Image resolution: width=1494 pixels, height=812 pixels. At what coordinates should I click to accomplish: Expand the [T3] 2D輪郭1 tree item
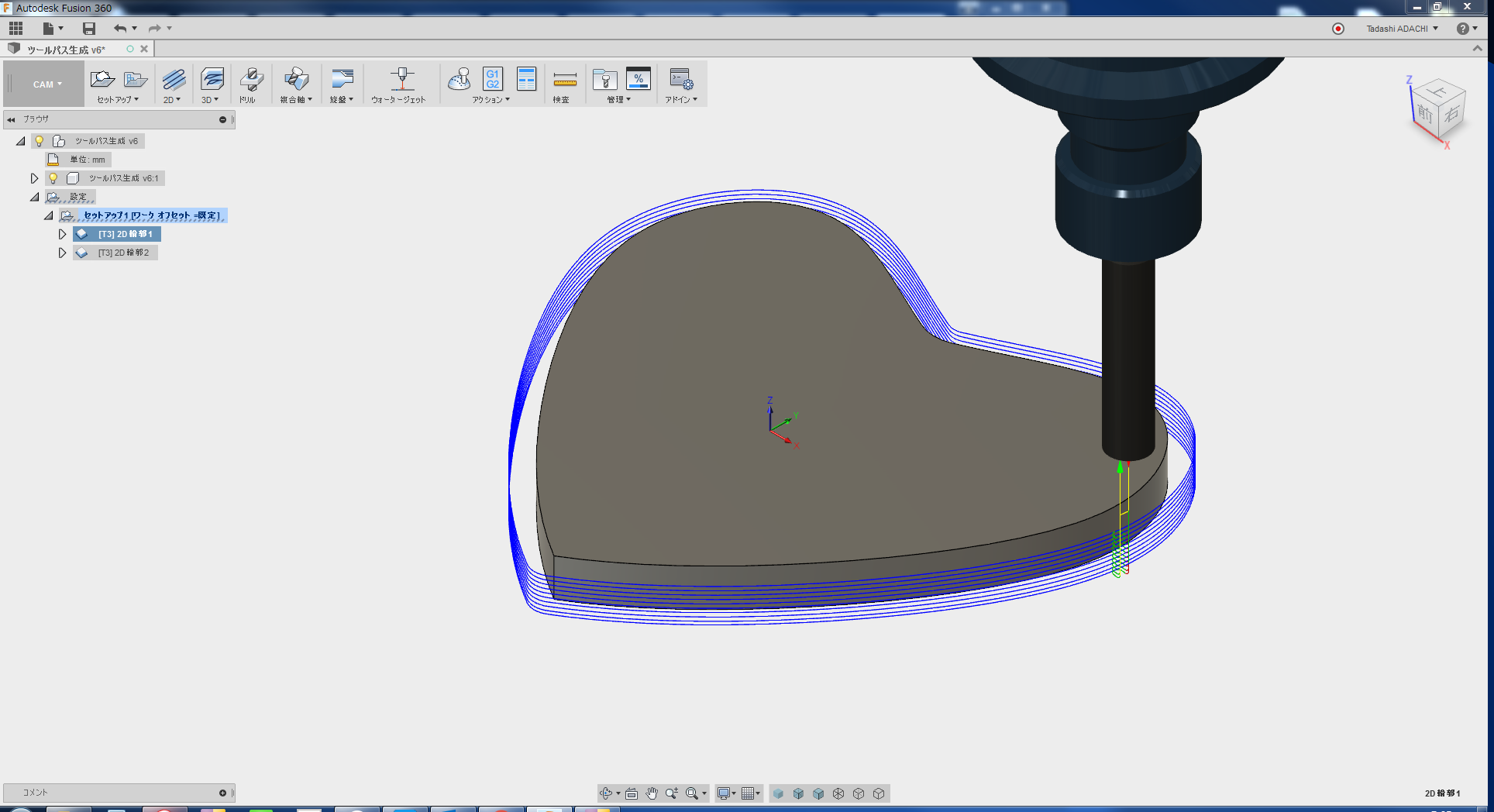tap(62, 233)
